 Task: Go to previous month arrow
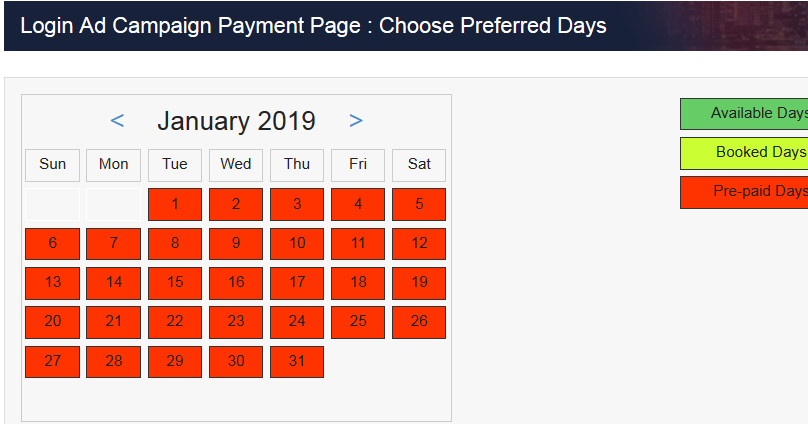(117, 122)
